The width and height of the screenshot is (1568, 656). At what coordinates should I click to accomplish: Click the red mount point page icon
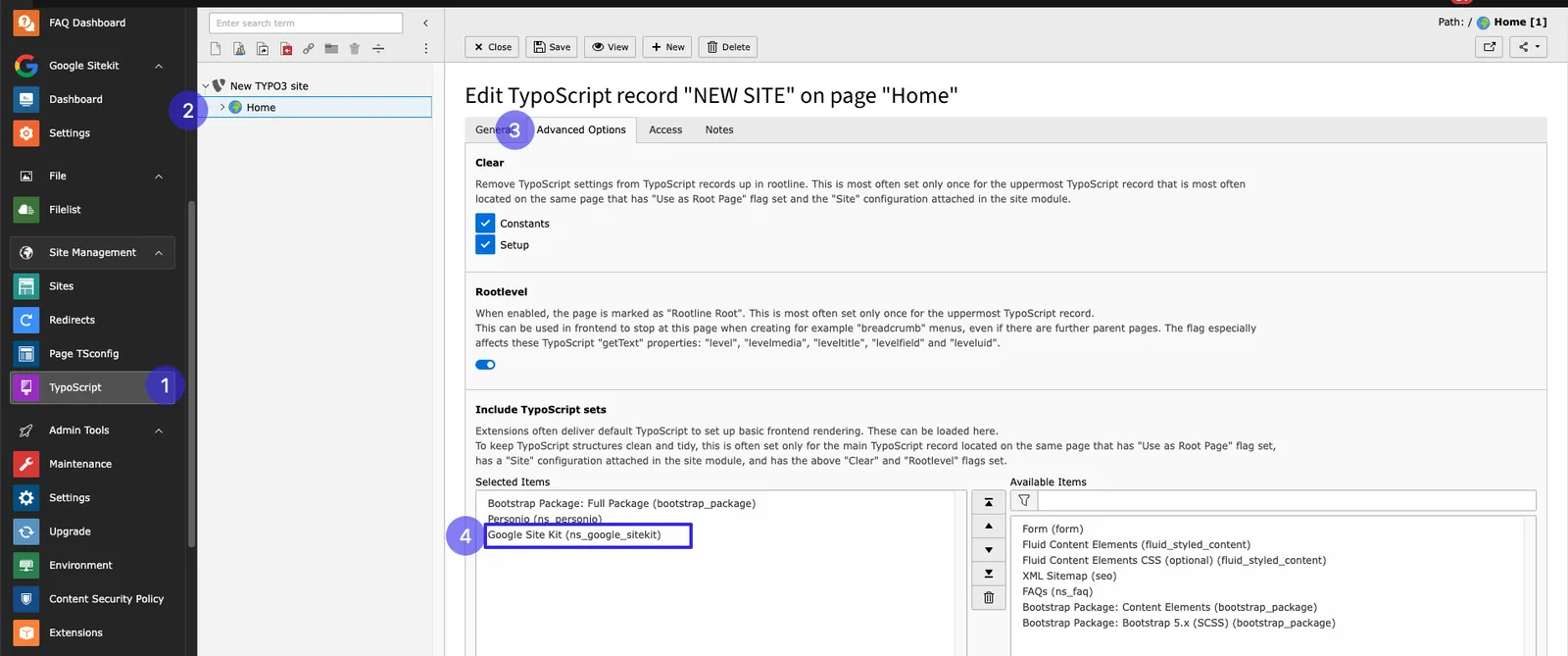point(286,48)
